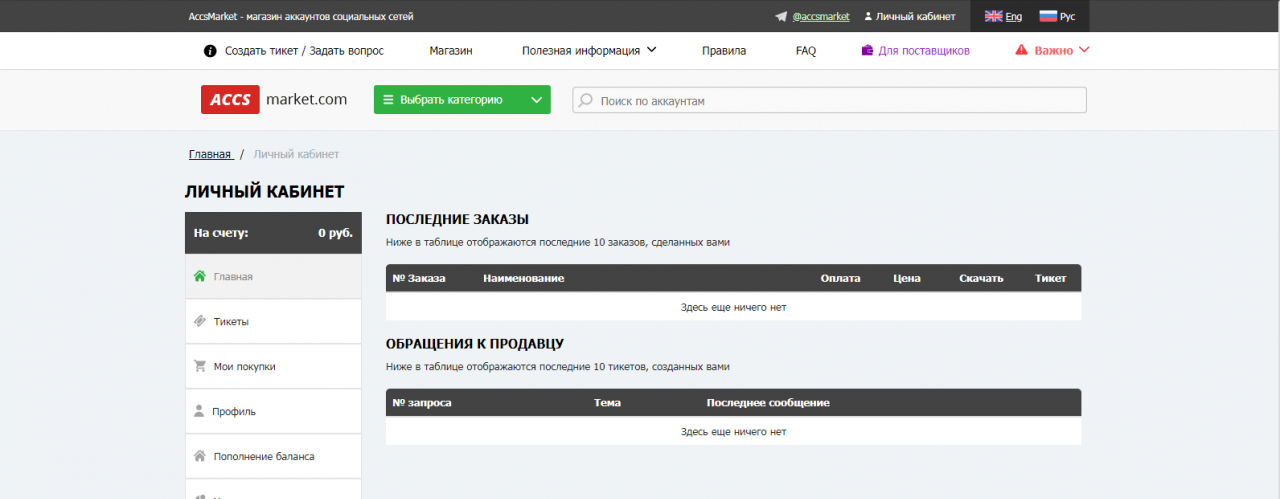
Task: Click the red warning triangle icon
Action: (x=1021, y=50)
